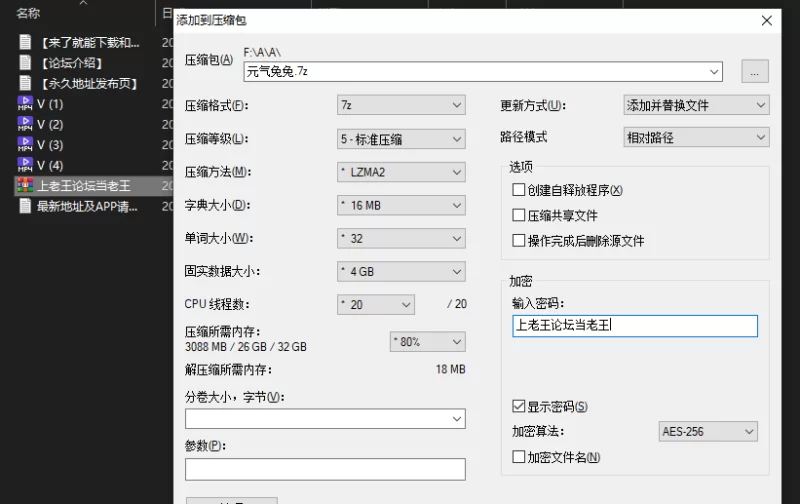Open the 路径模式 dropdown showing 相对路径
Image resolution: width=800 pixels, height=504 pixels.
pyautogui.click(x=696, y=137)
